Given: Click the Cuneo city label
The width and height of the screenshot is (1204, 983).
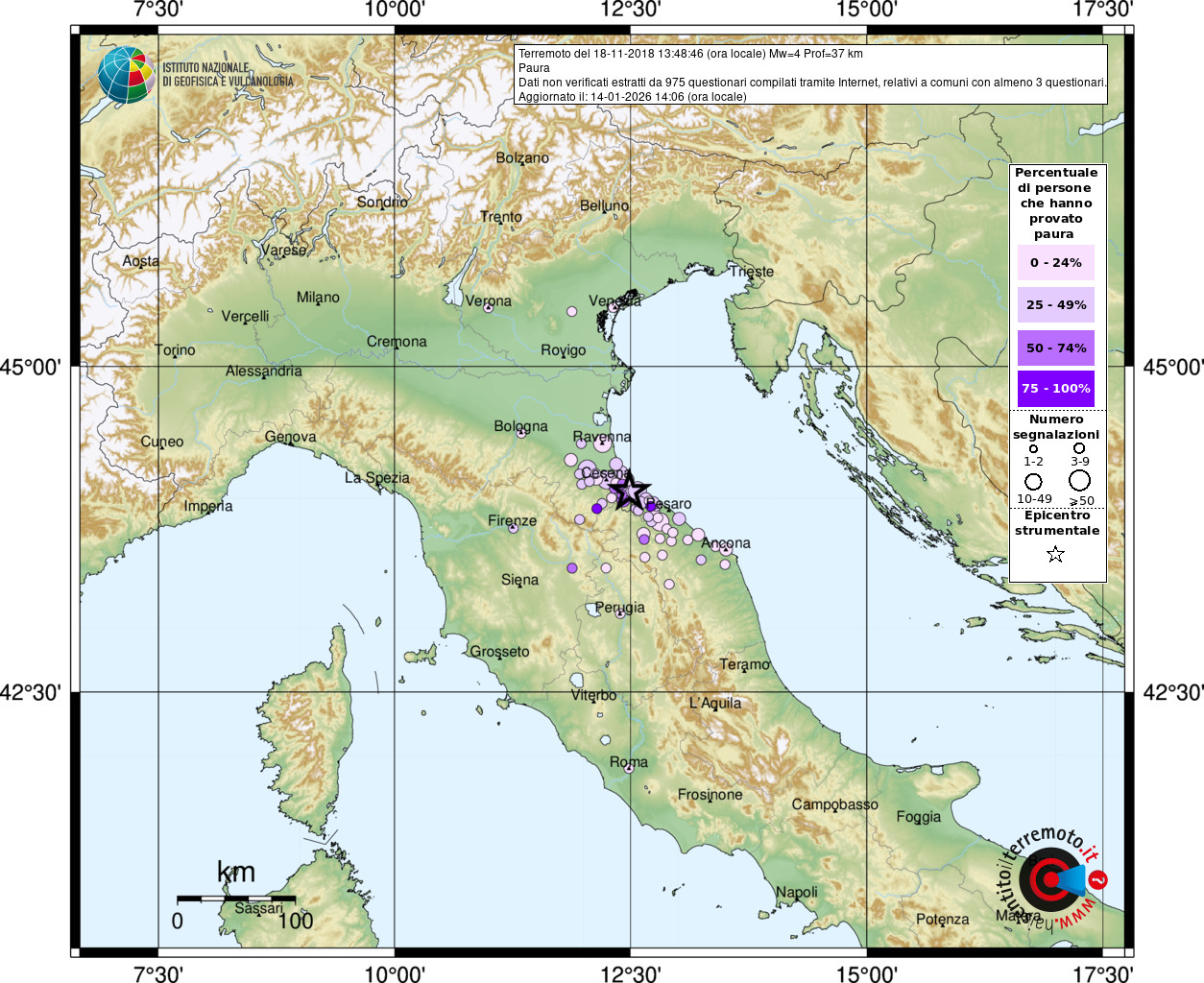Looking at the screenshot, I should [162, 442].
